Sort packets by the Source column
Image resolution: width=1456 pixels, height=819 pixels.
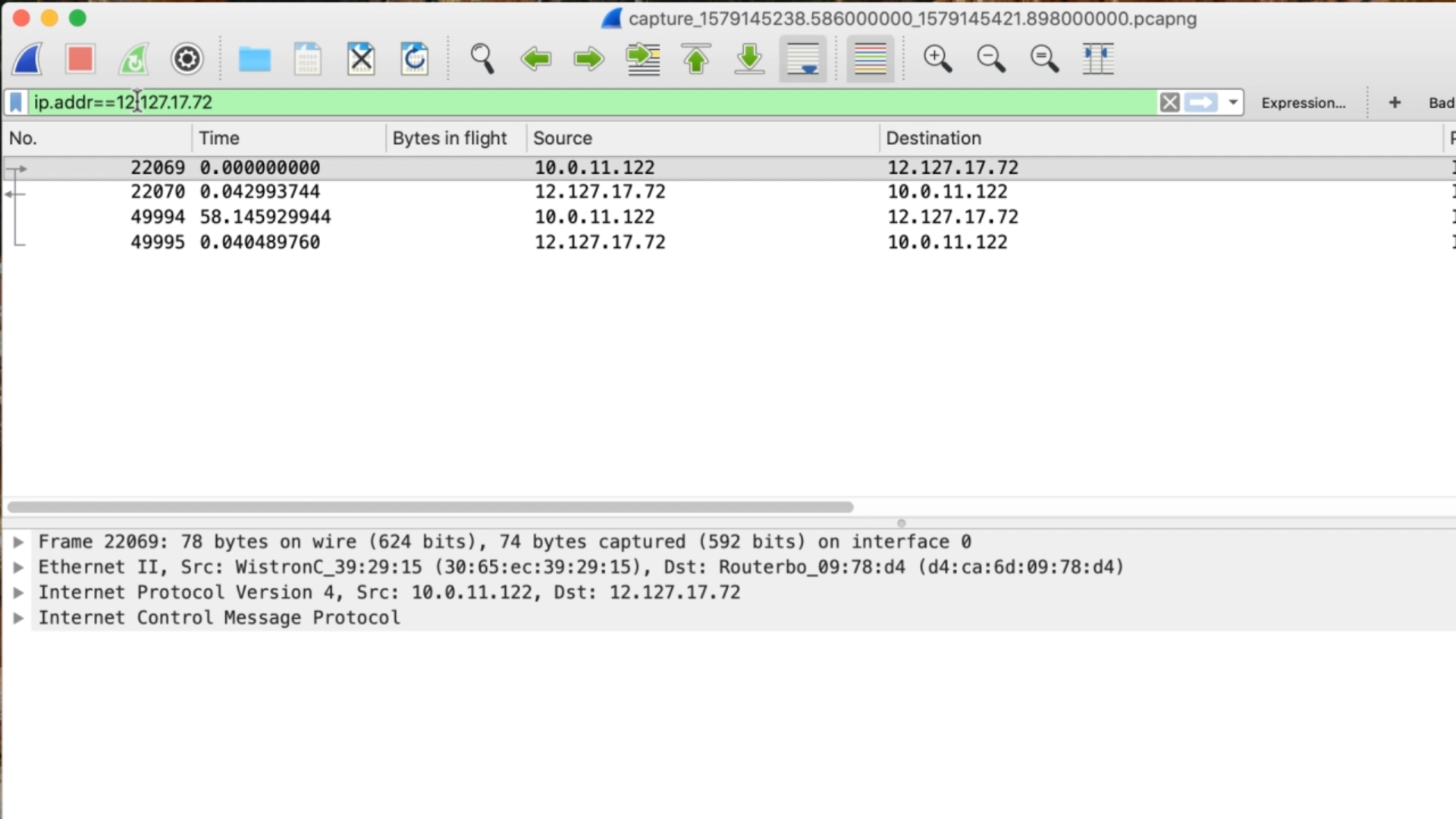(x=563, y=138)
